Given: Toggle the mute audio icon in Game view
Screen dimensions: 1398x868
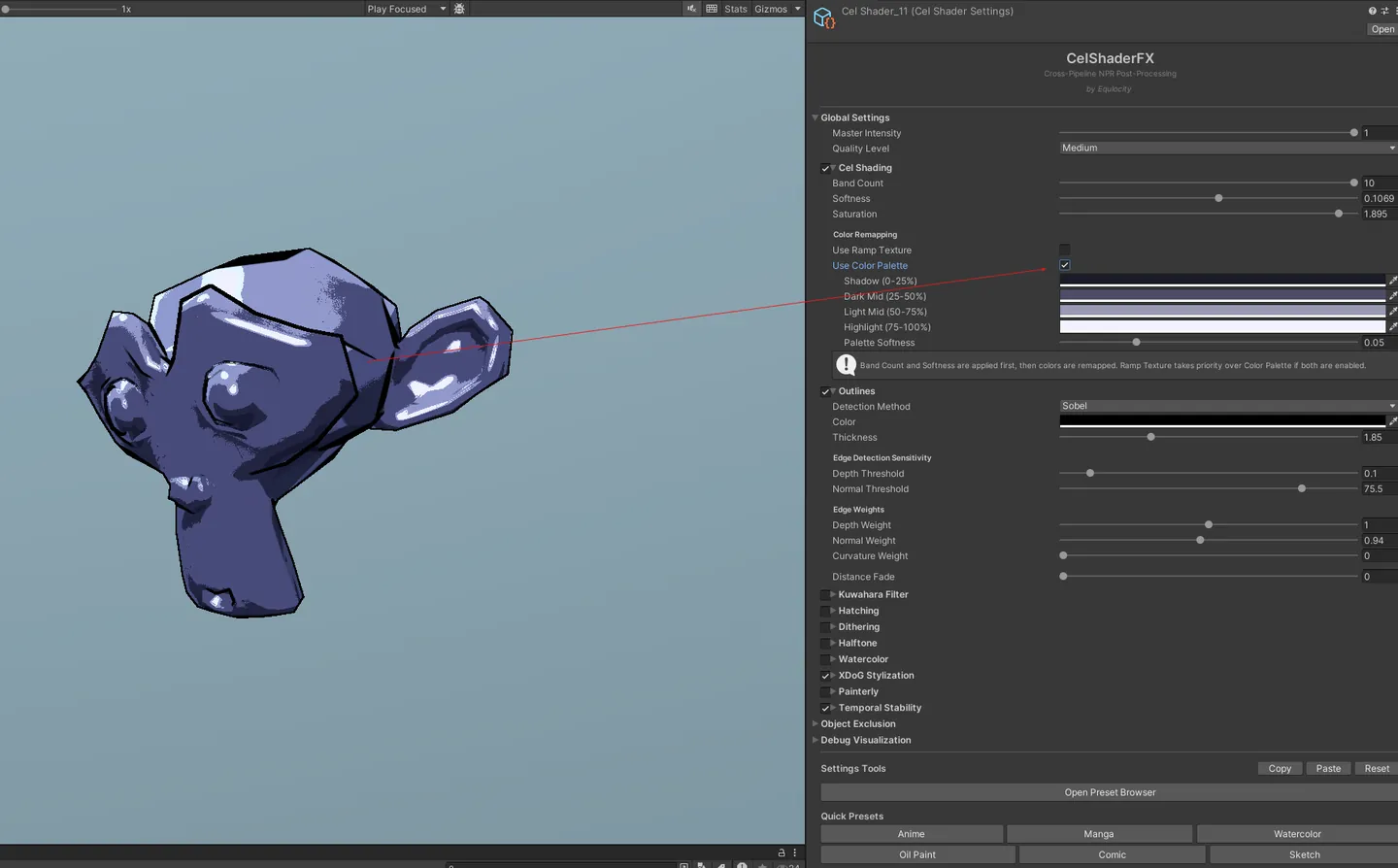Looking at the screenshot, I should (x=691, y=9).
